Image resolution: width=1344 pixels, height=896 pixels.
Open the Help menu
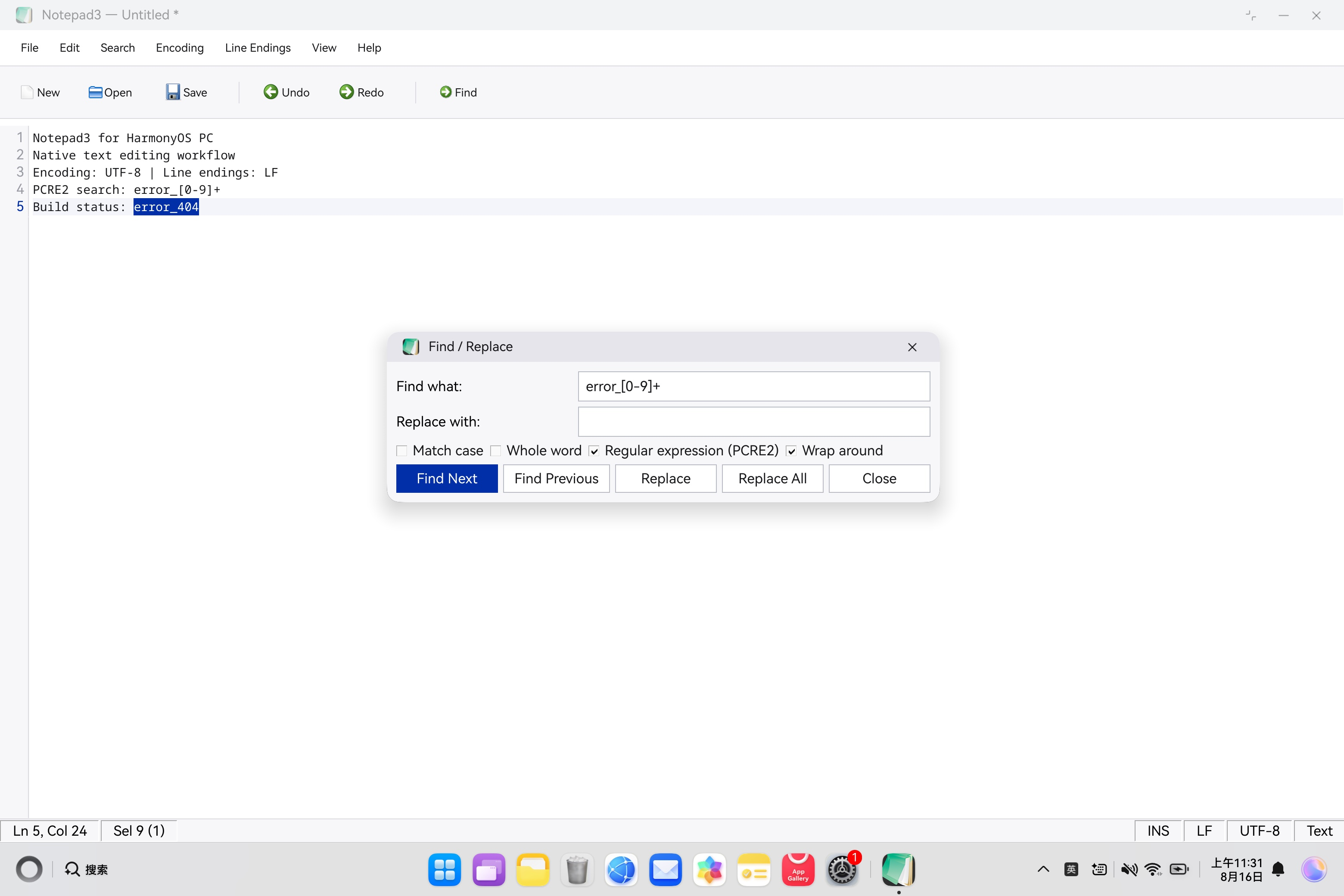(x=369, y=47)
